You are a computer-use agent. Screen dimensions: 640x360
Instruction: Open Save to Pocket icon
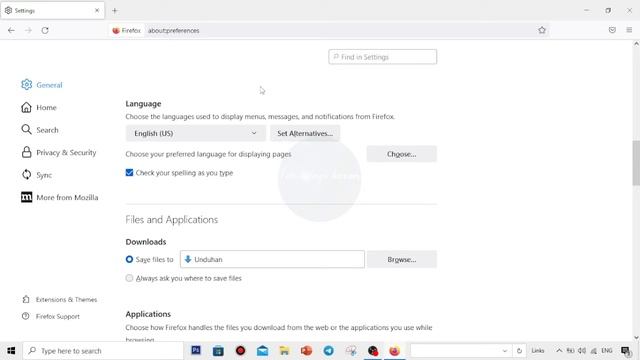[612, 30]
